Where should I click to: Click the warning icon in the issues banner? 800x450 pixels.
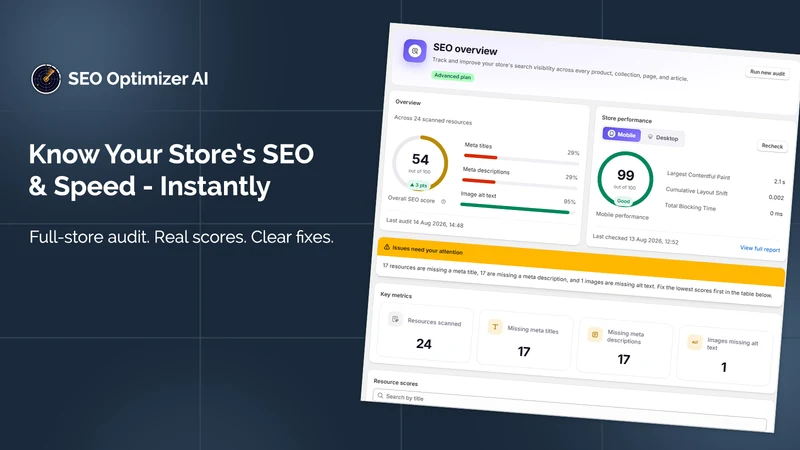tap(387, 247)
